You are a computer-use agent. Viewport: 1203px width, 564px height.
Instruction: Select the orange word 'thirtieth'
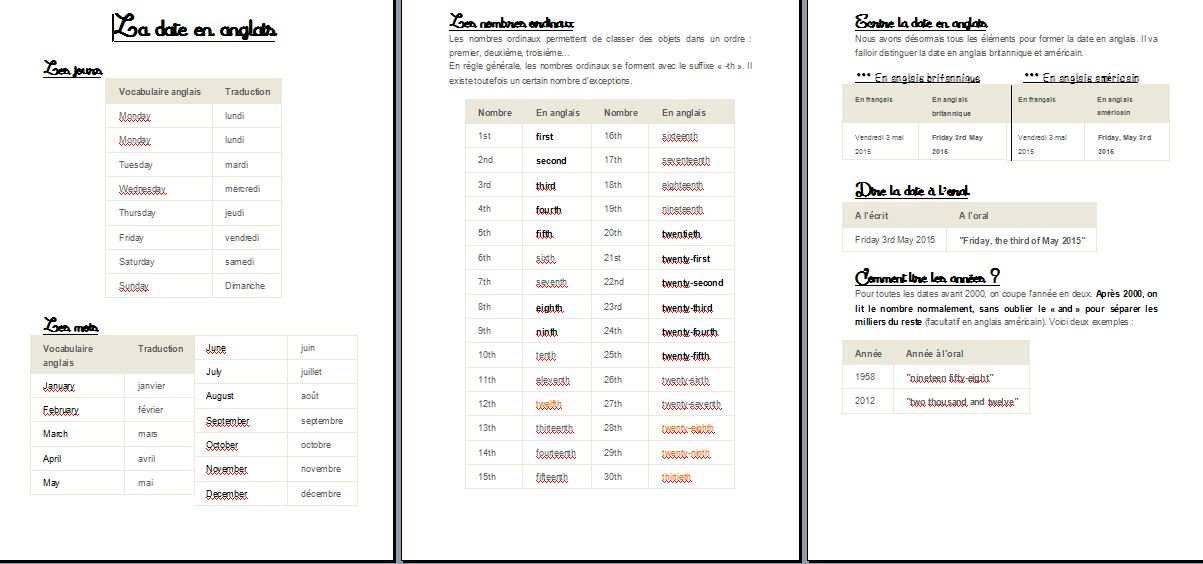tap(677, 477)
